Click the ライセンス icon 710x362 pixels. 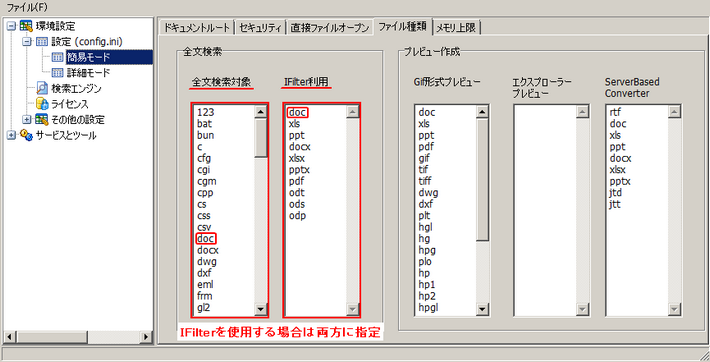(42, 104)
